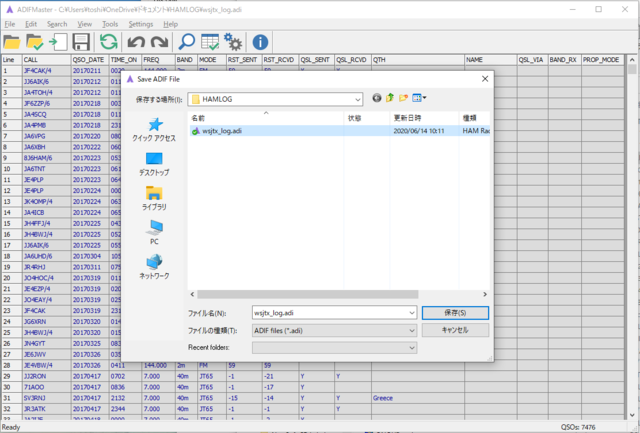Click the Settings gears toolbar icon

[x=233, y=42]
